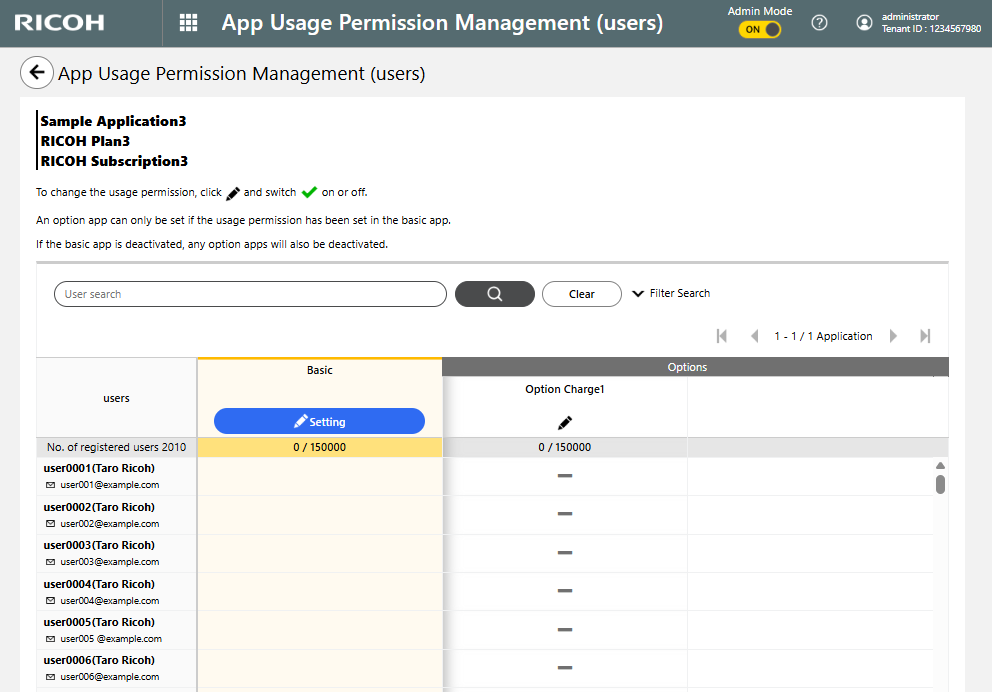Click the Clear button

pos(581,294)
